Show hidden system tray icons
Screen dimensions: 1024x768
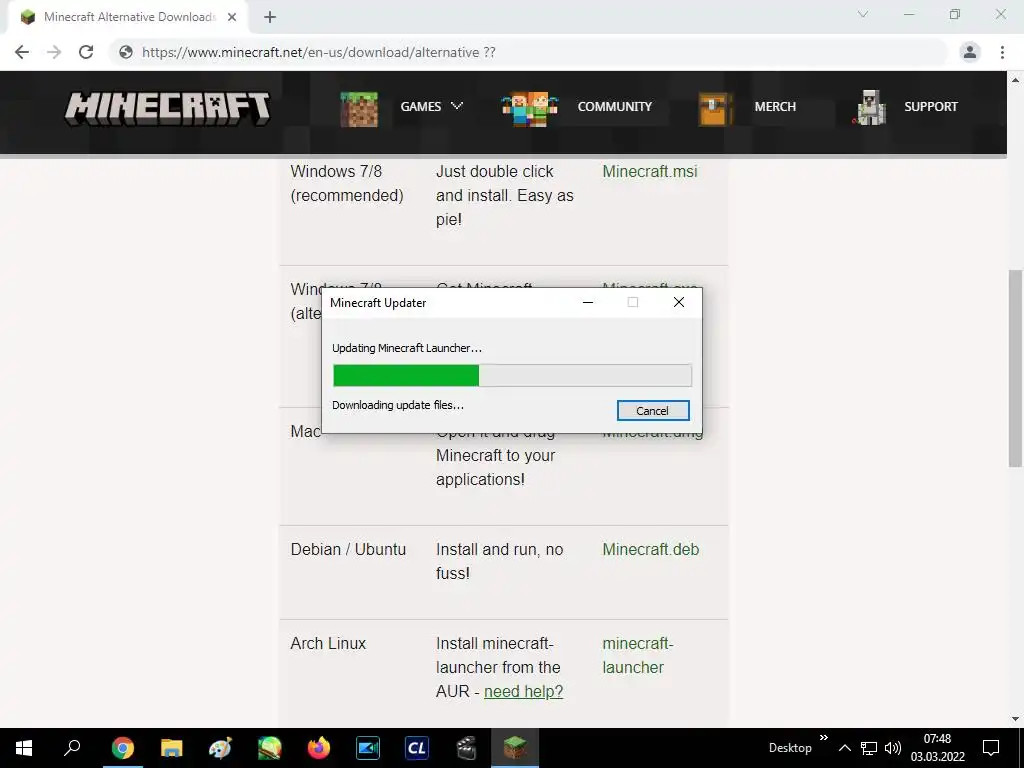click(x=844, y=748)
